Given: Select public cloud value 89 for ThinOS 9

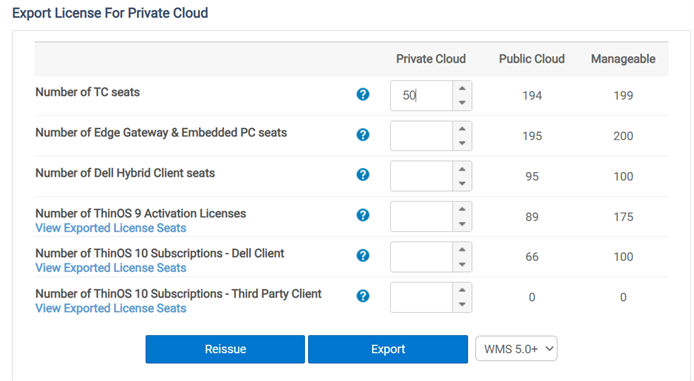Looking at the screenshot, I should point(532,217).
